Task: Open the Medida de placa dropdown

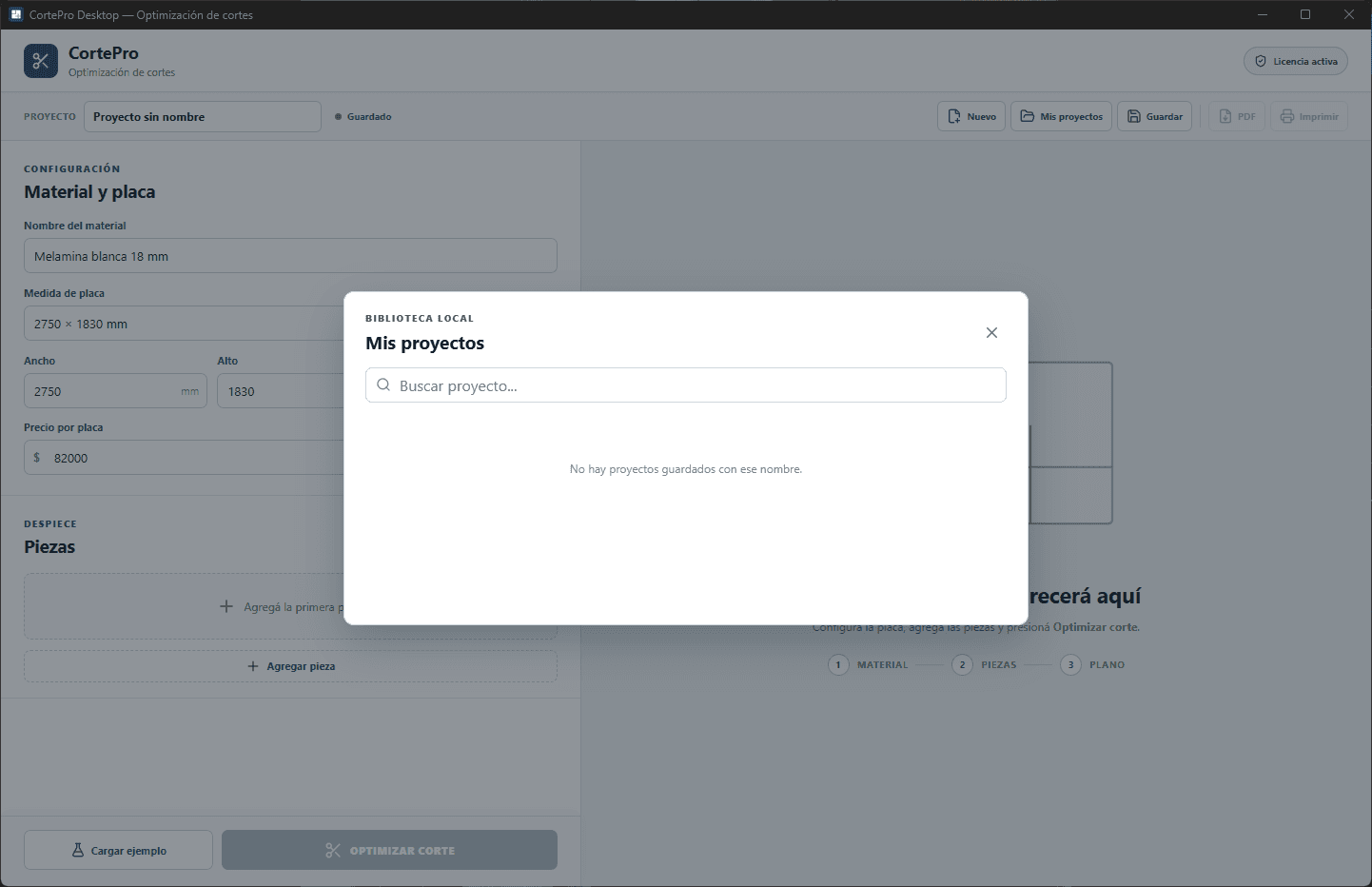Action: [x=185, y=324]
